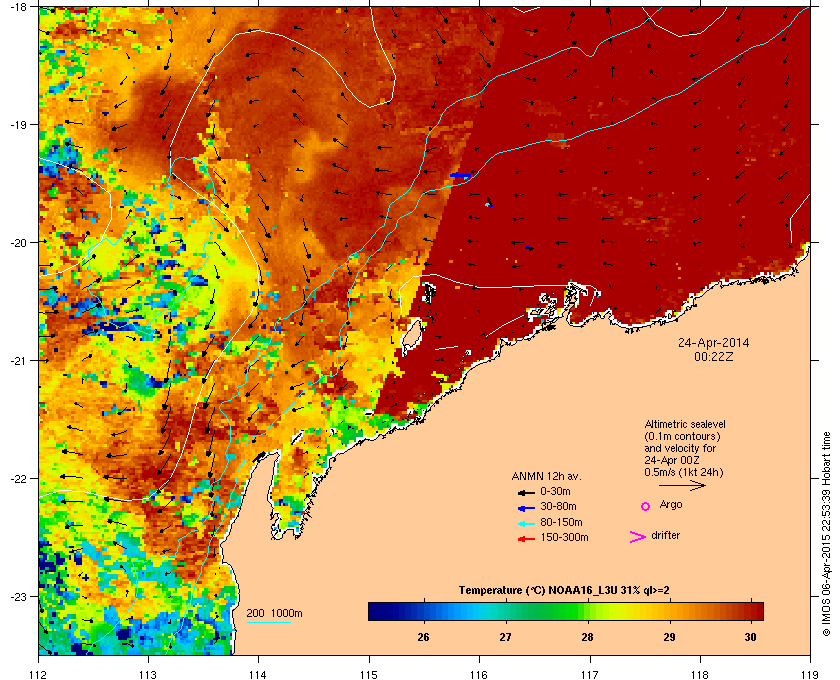Screen dimensions: 840x680
Task: Click the colorbar tick label 27
Action: coord(505,637)
